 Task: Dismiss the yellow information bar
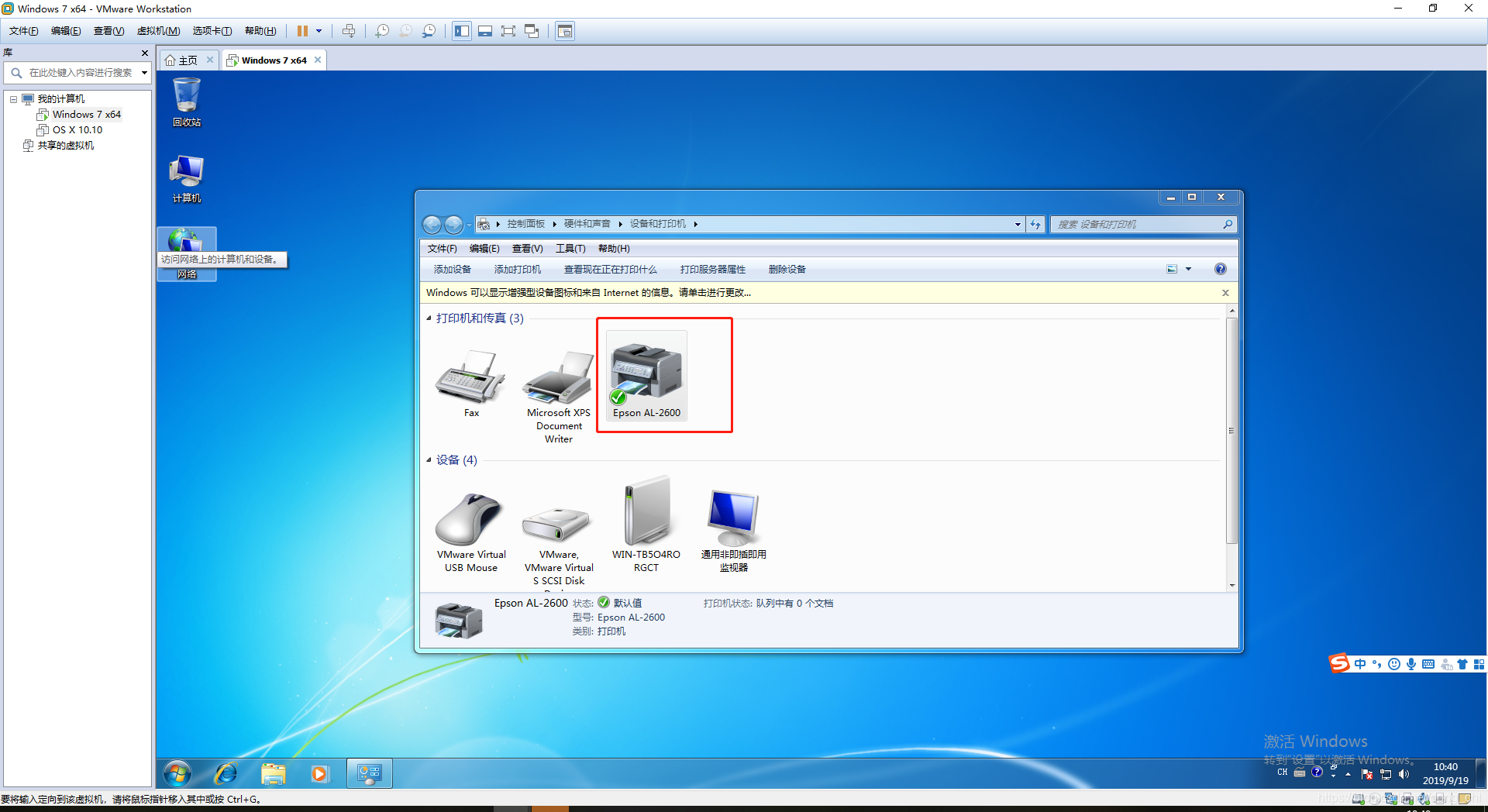click(1225, 293)
